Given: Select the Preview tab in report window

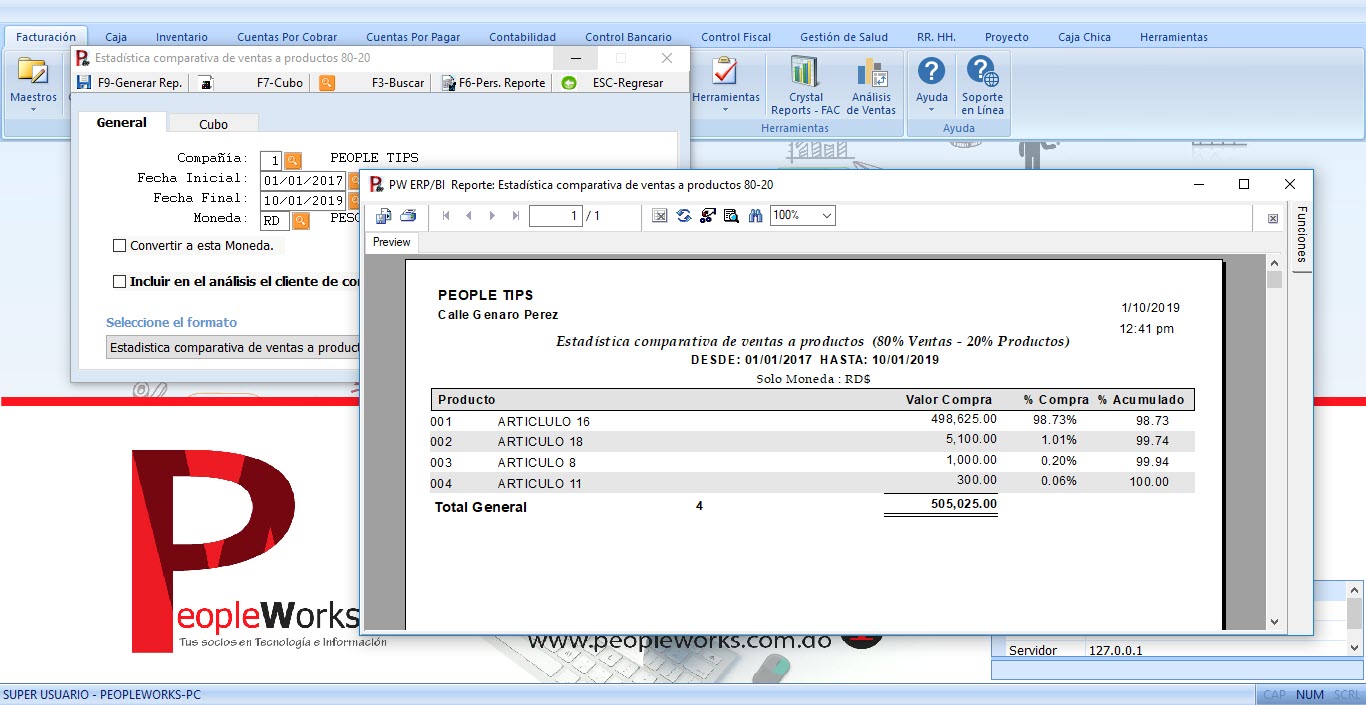Looking at the screenshot, I should click(x=392, y=242).
